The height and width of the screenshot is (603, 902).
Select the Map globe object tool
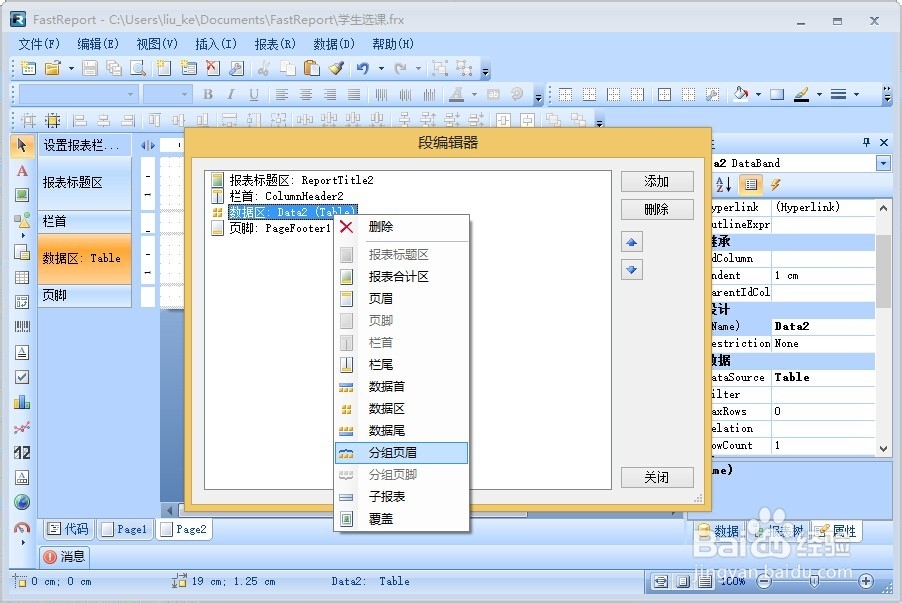tap(22, 502)
